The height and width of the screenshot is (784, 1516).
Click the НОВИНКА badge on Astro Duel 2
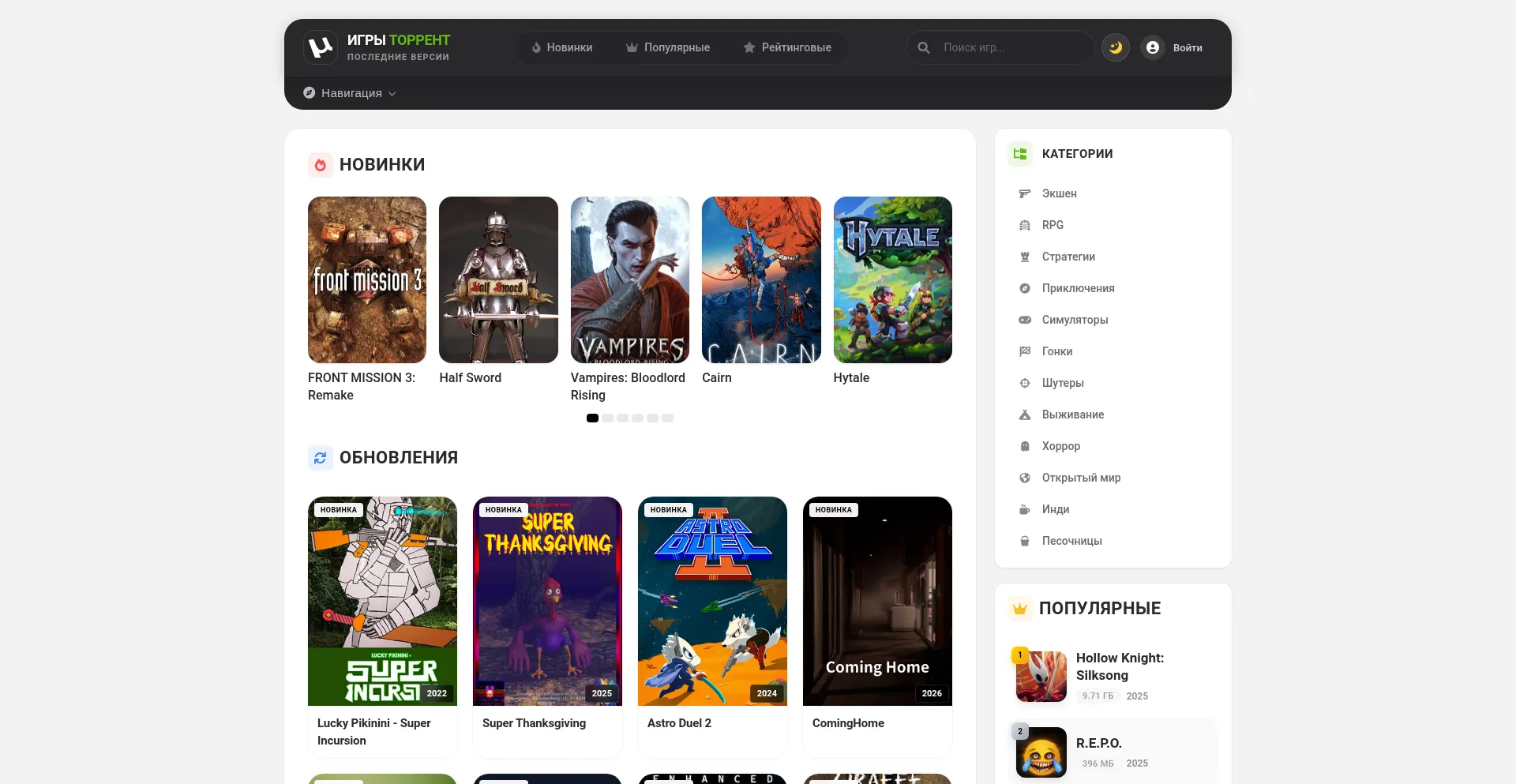669,510
